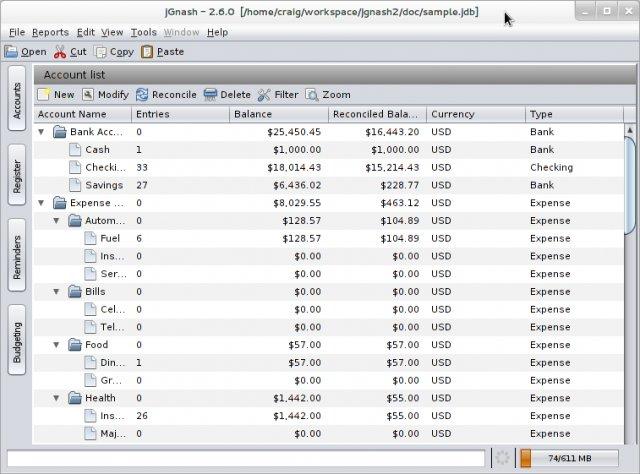Open the View menu
Screen dimensions: 640x474
pos(112,32)
